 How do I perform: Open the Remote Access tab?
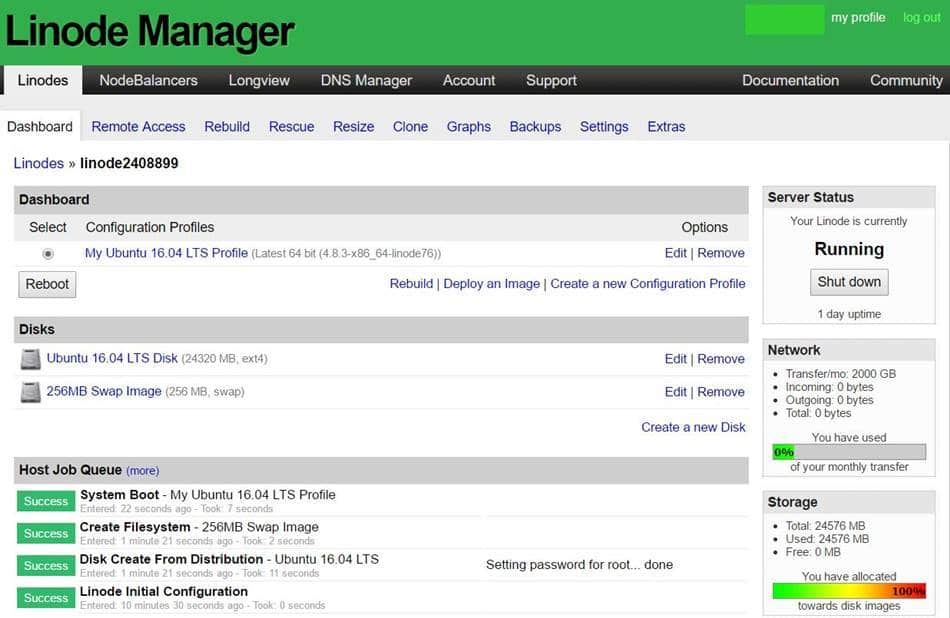(138, 127)
